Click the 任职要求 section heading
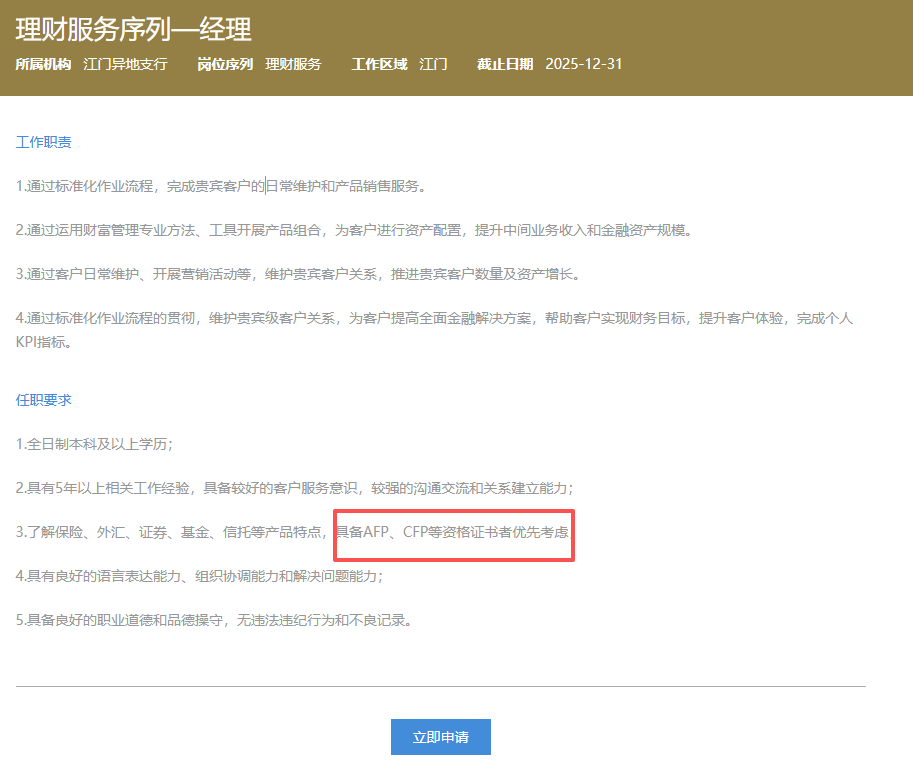Image resolution: width=913 pixels, height=761 pixels. pyautogui.click(x=44, y=400)
